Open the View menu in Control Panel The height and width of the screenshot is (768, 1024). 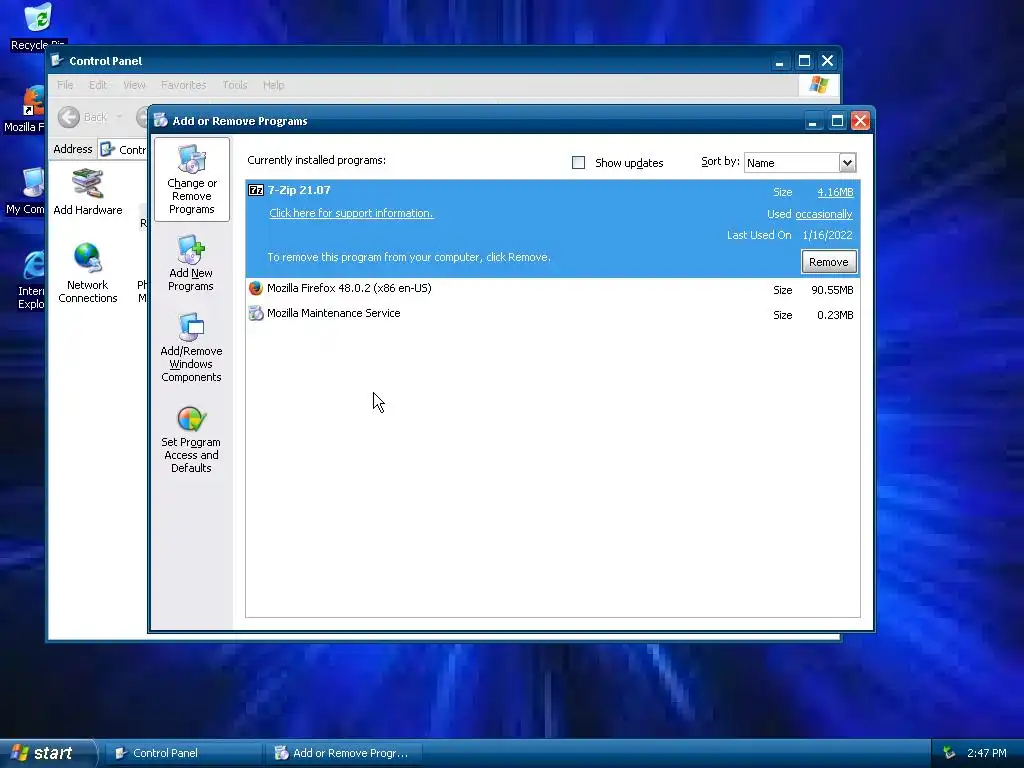[x=134, y=85]
